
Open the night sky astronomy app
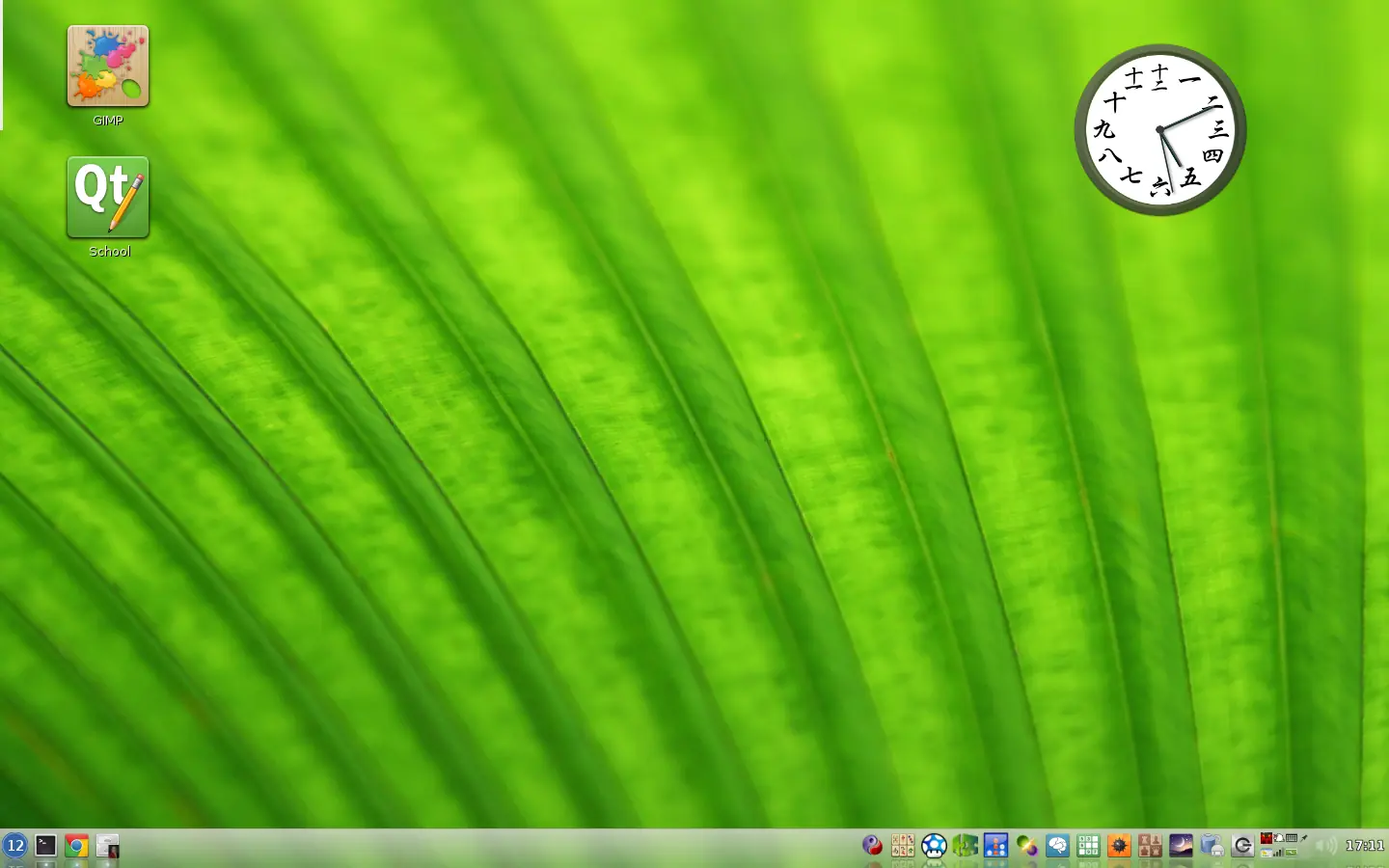coord(1181,845)
